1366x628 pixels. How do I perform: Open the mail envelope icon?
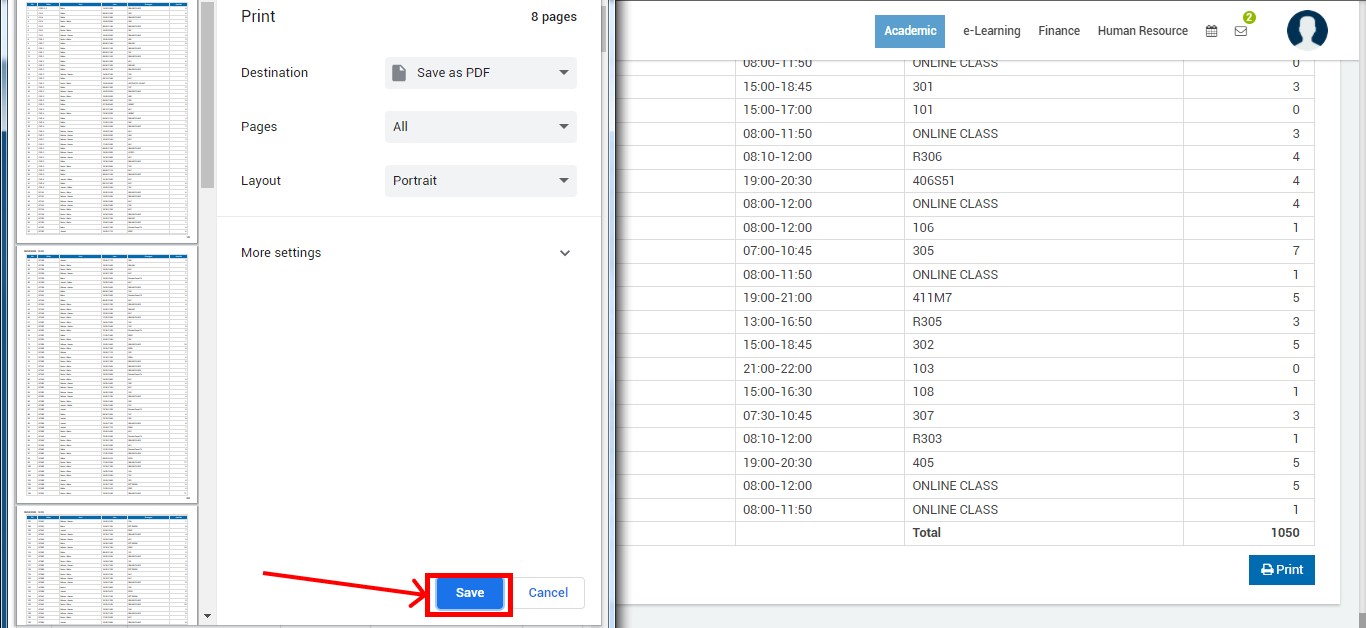coord(1241,31)
